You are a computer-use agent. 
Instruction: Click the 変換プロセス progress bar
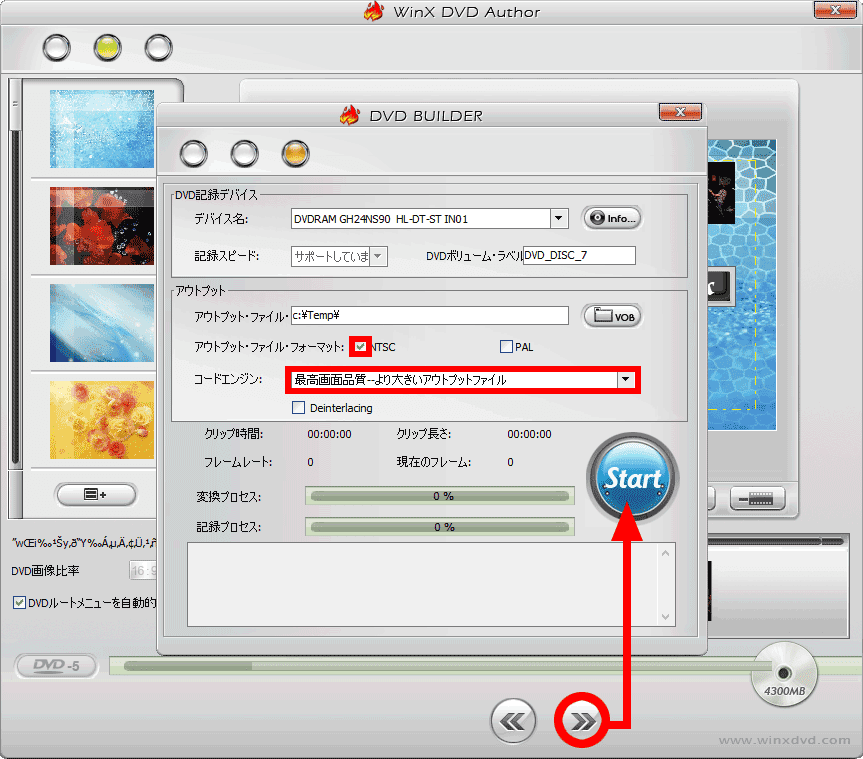click(x=440, y=496)
